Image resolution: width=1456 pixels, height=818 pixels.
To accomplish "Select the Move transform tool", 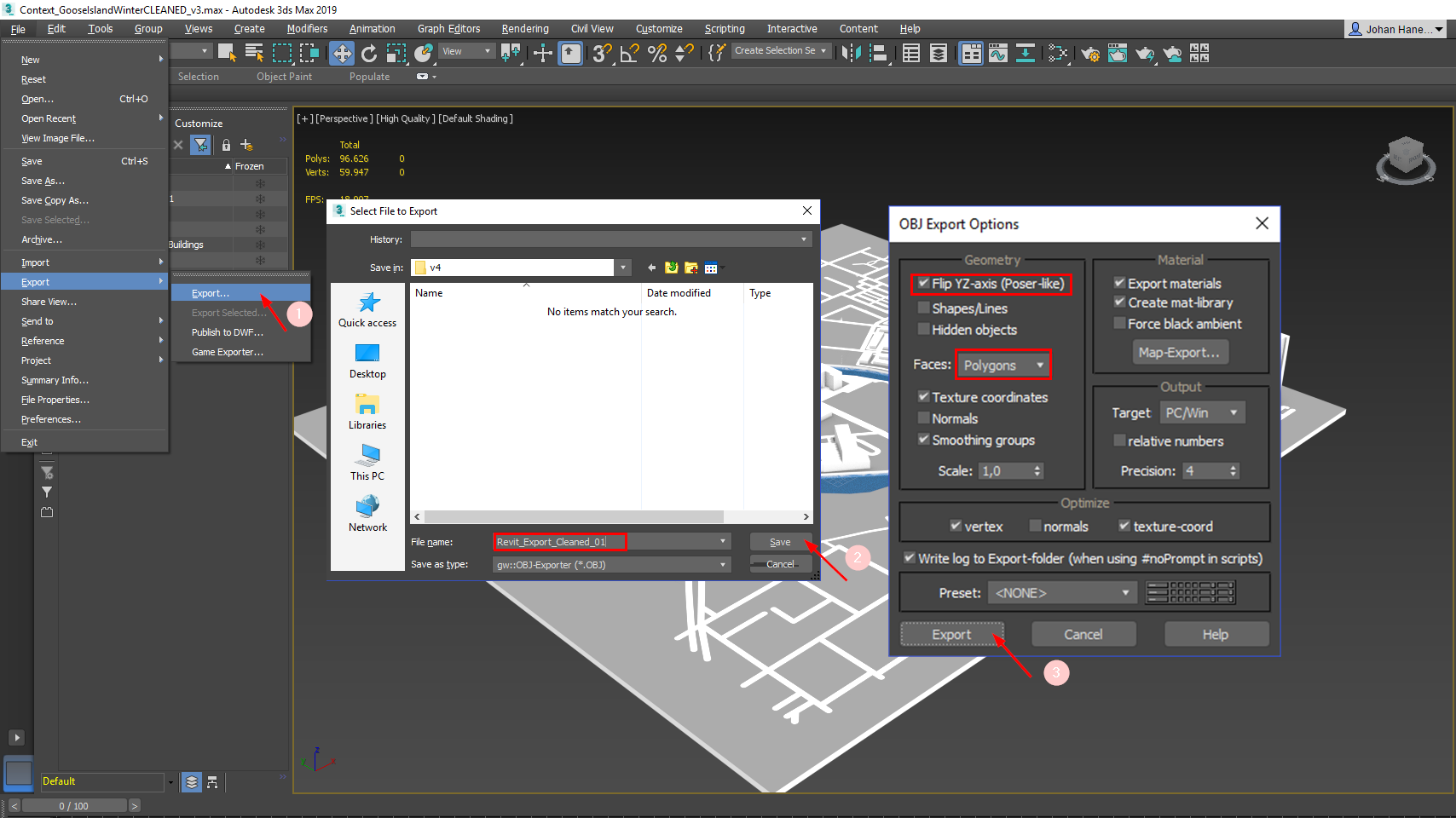I will click(342, 54).
